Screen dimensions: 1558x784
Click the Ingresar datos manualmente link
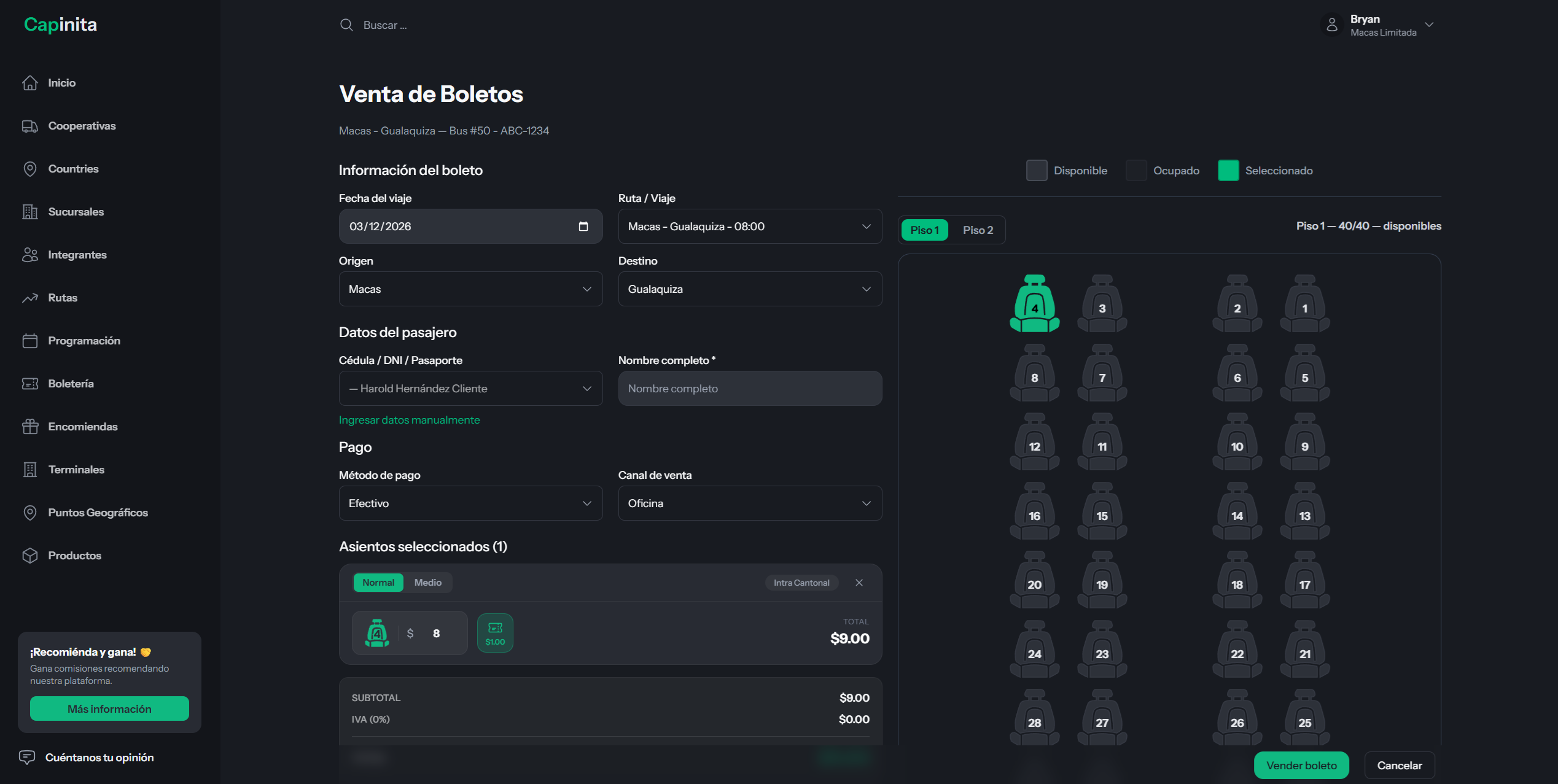(409, 420)
